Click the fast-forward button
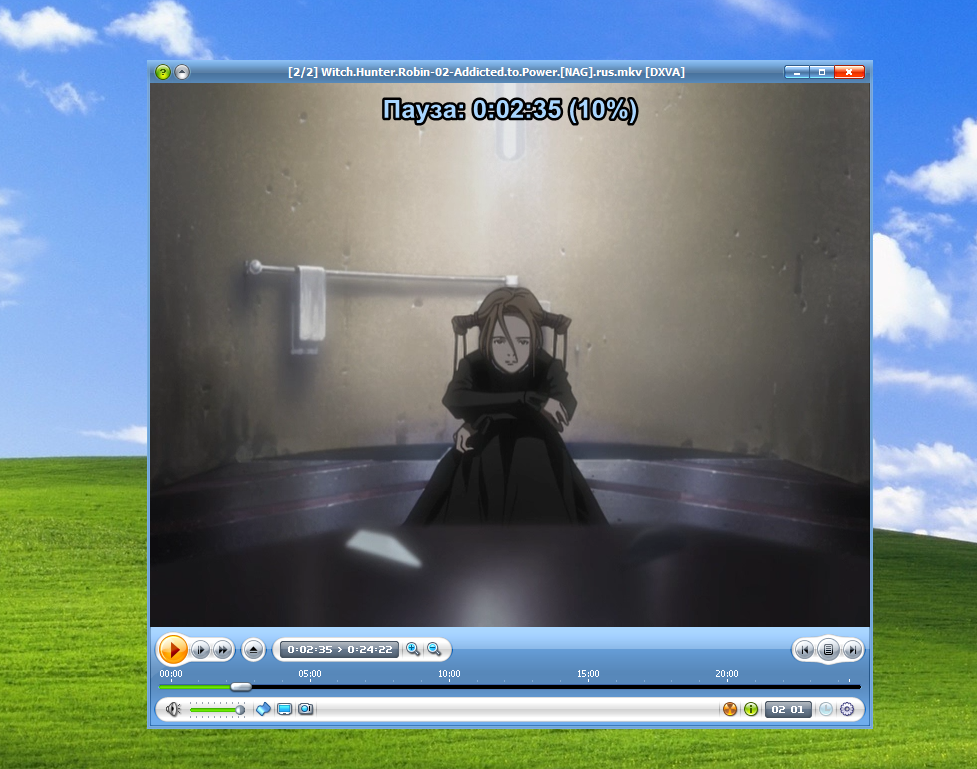977x769 pixels. click(222, 650)
